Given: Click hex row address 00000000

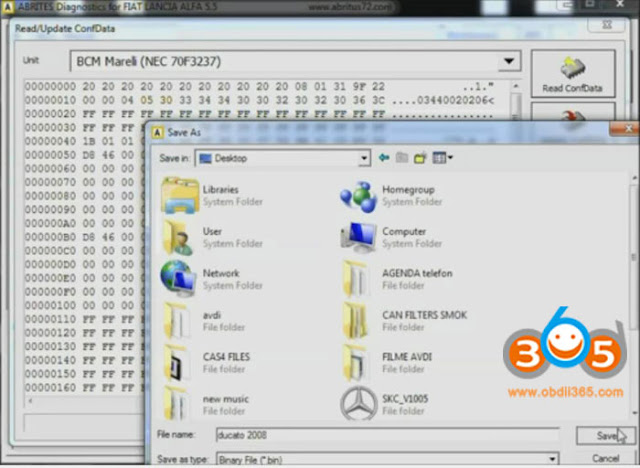Looking at the screenshot, I should point(50,87).
